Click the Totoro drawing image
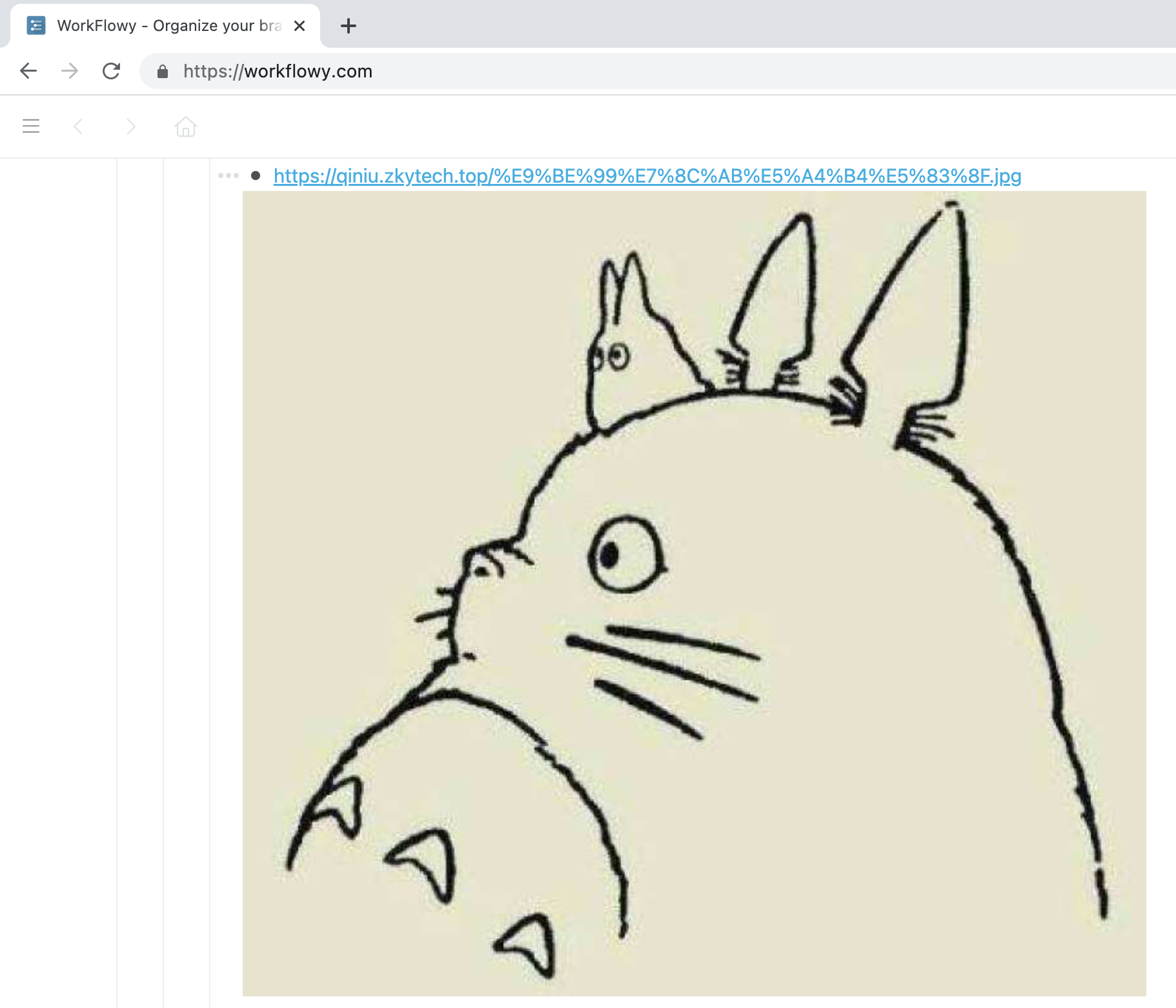Viewport: 1176px width, 1008px height. (x=694, y=594)
